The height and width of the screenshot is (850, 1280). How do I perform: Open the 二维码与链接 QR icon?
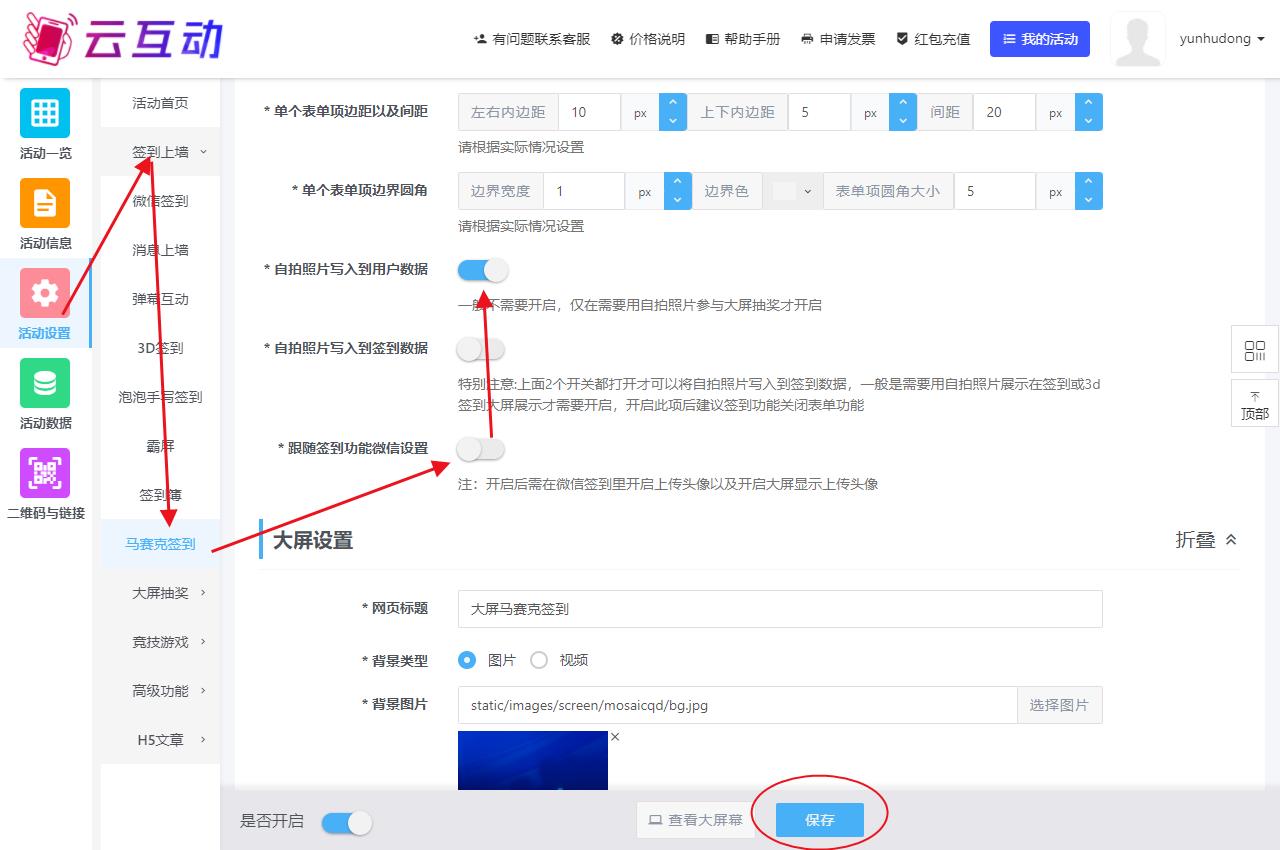(x=45, y=473)
